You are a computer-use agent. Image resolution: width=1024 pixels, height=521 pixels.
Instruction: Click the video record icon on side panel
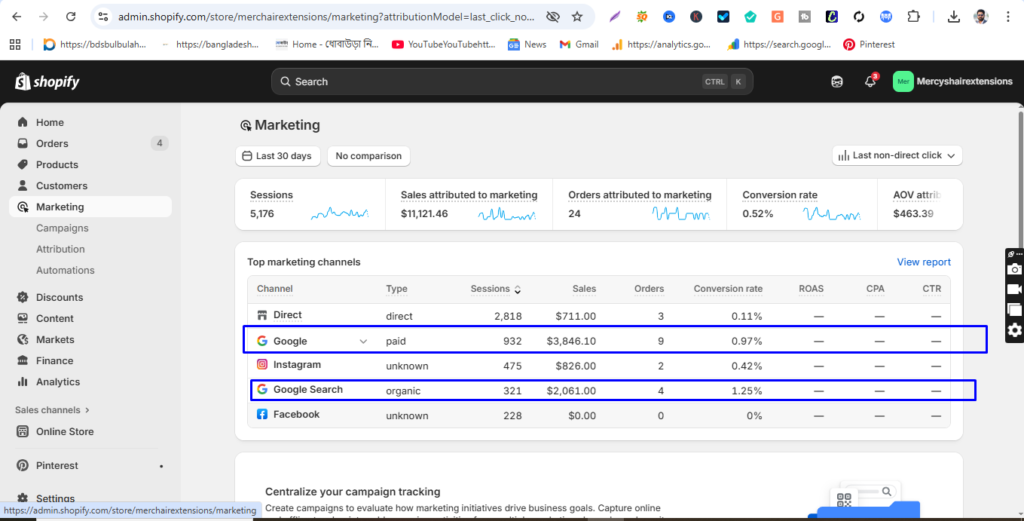click(1014, 289)
